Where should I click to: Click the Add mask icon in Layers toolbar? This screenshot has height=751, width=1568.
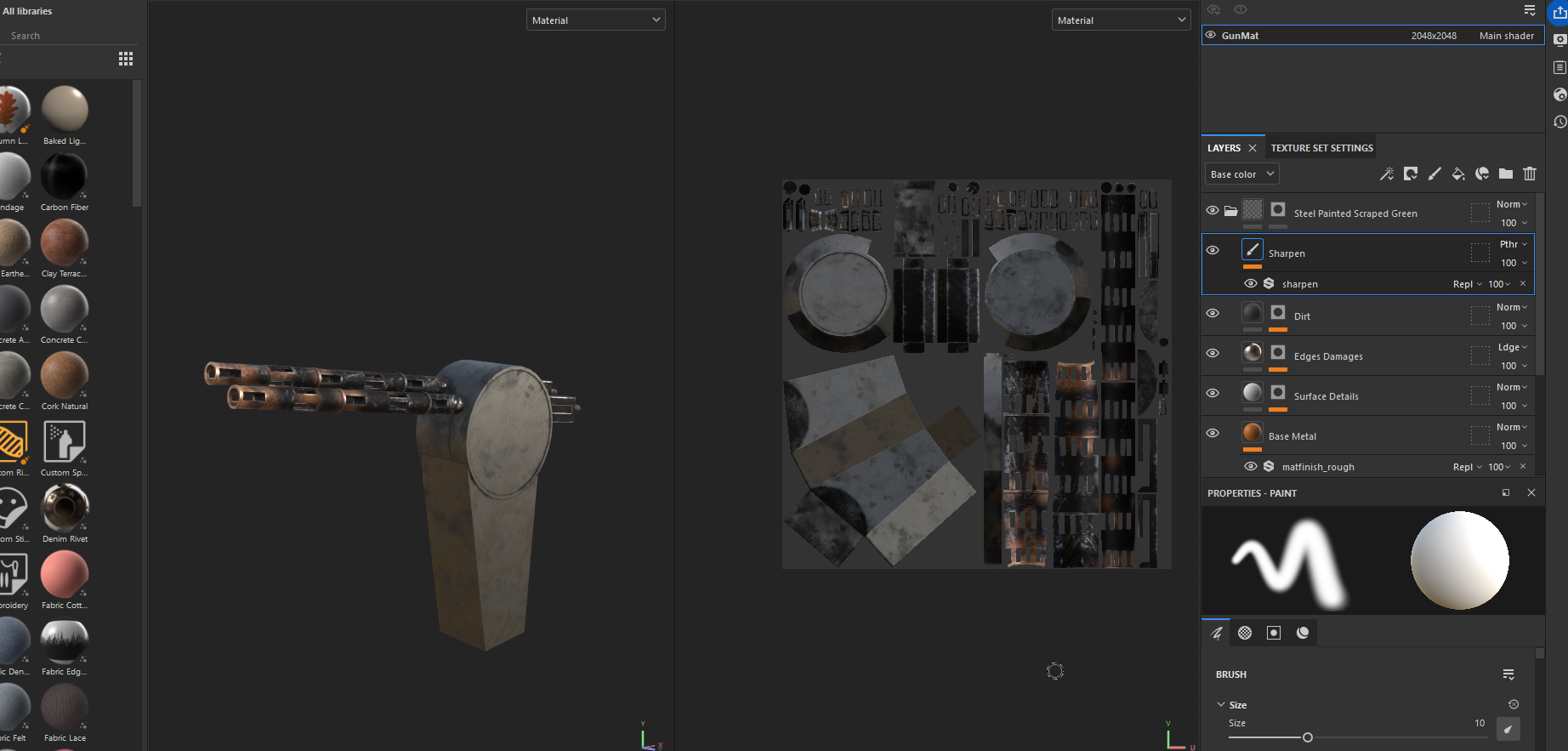1411,174
